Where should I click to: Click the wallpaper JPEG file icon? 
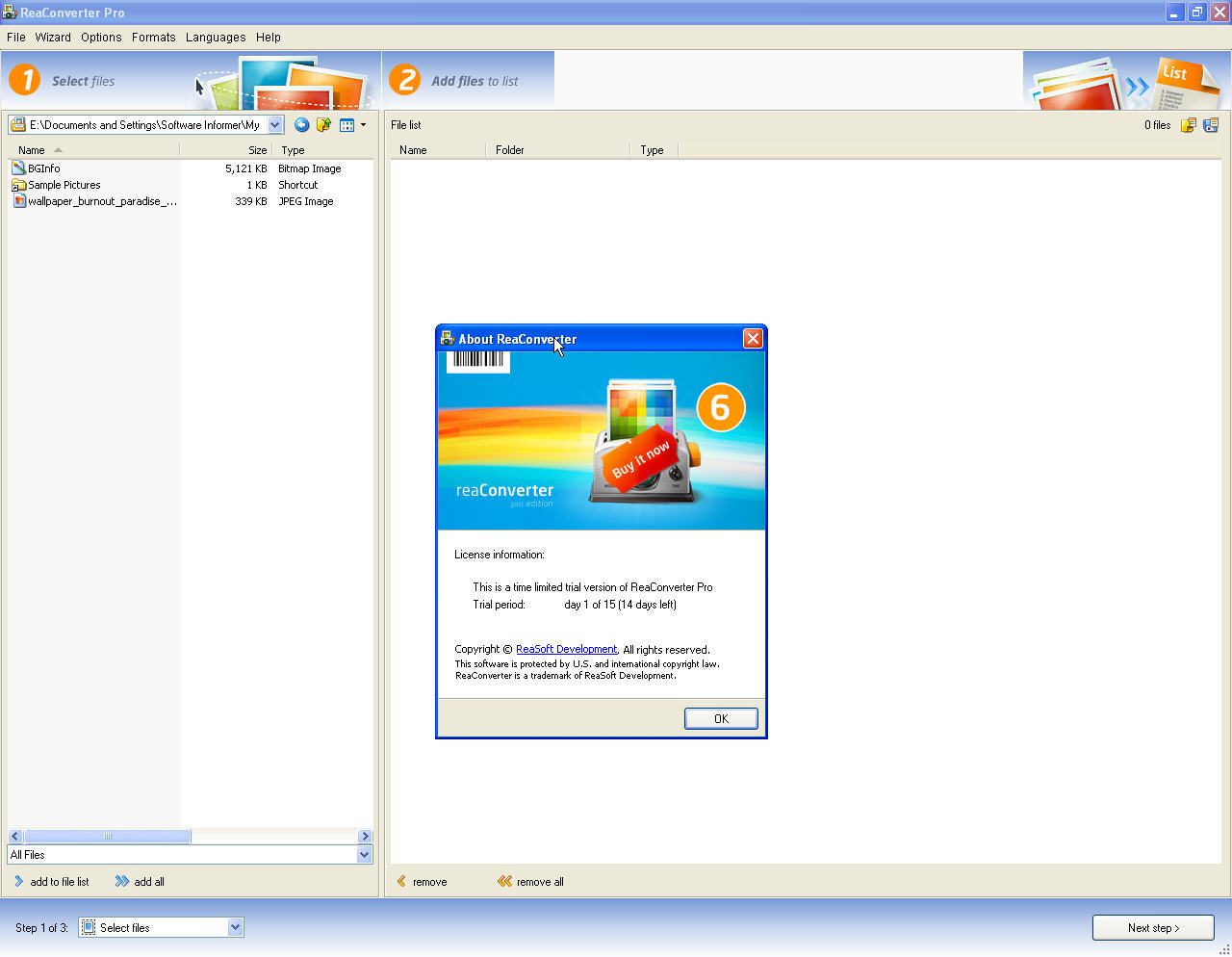pyautogui.click(x=18, y=201)
